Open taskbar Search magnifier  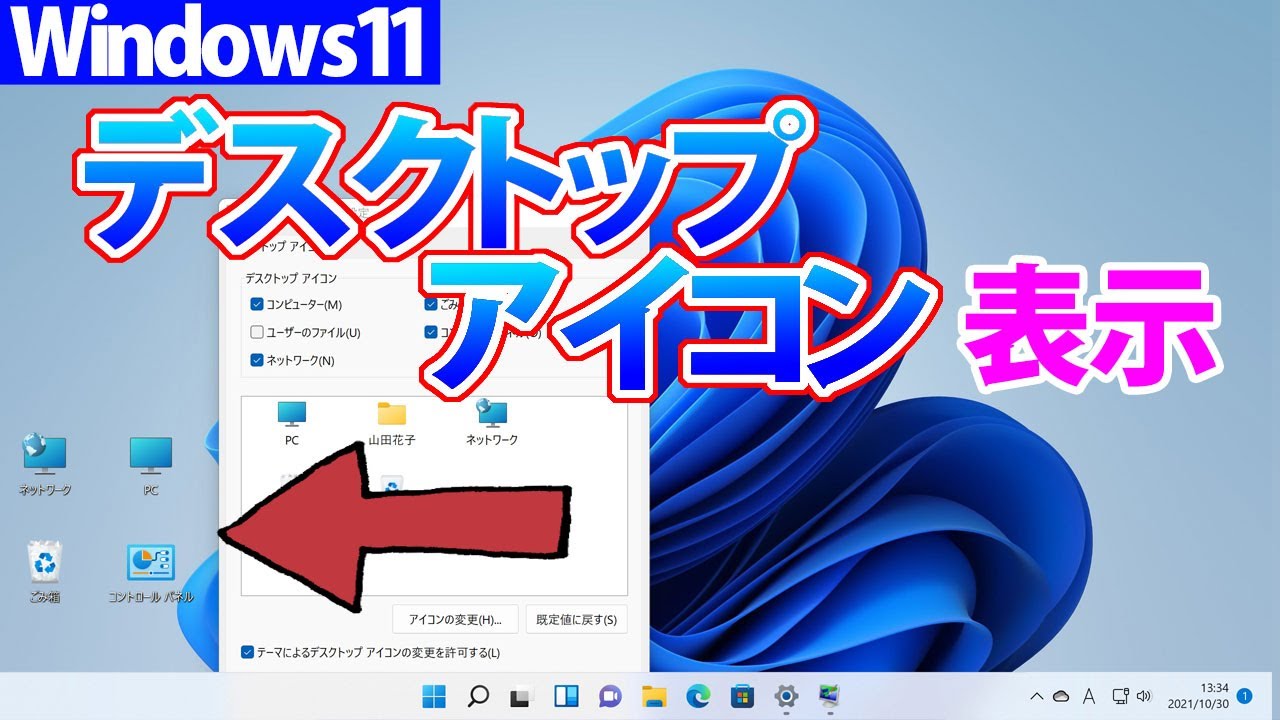coord(478,696)
